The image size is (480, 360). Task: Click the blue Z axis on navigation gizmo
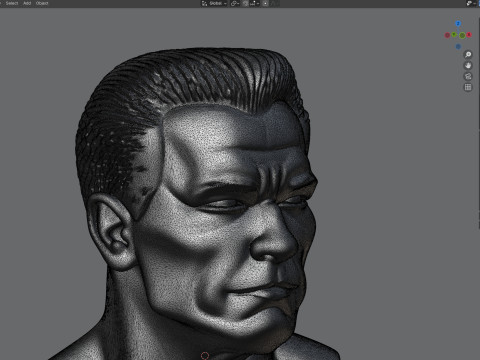point(458,23)
